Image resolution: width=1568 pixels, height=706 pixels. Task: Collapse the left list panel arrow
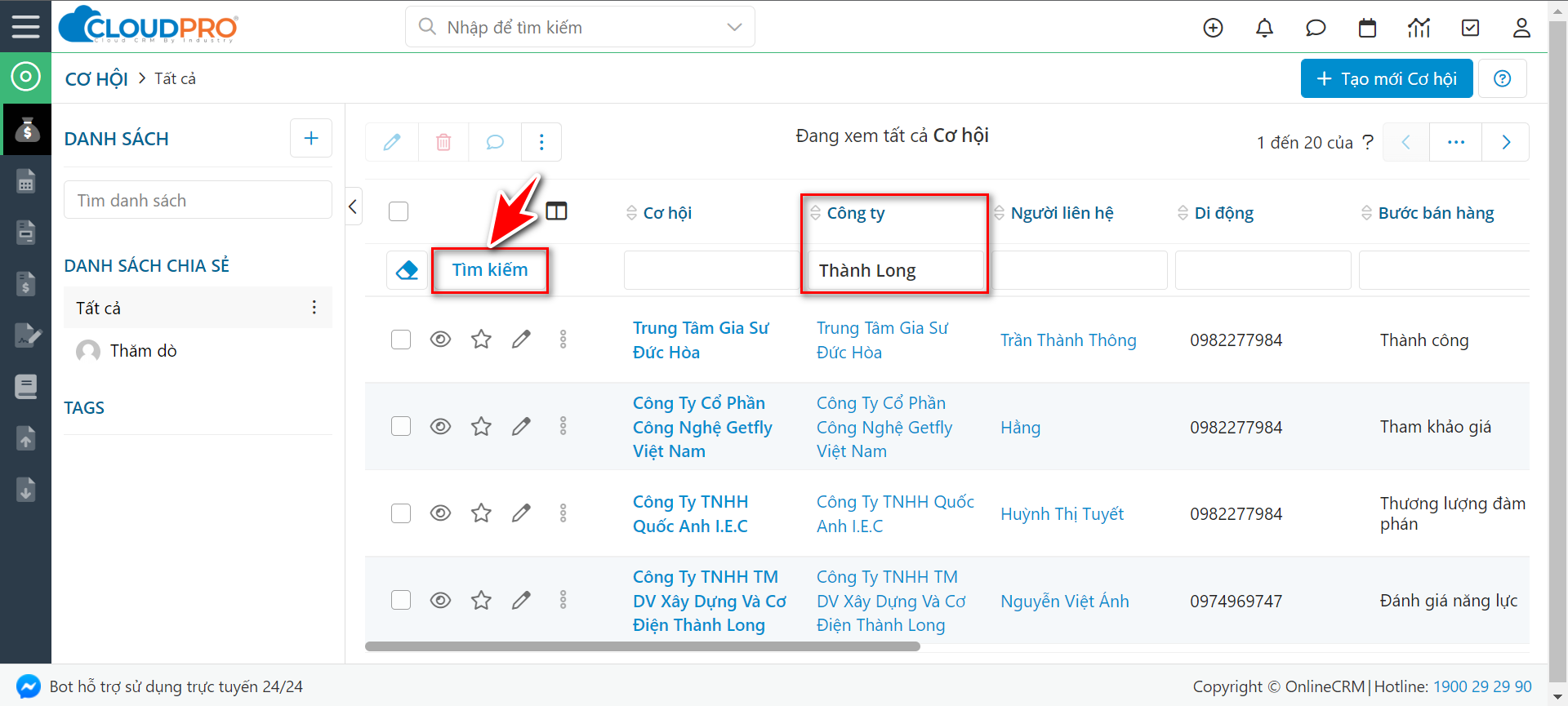353,206
